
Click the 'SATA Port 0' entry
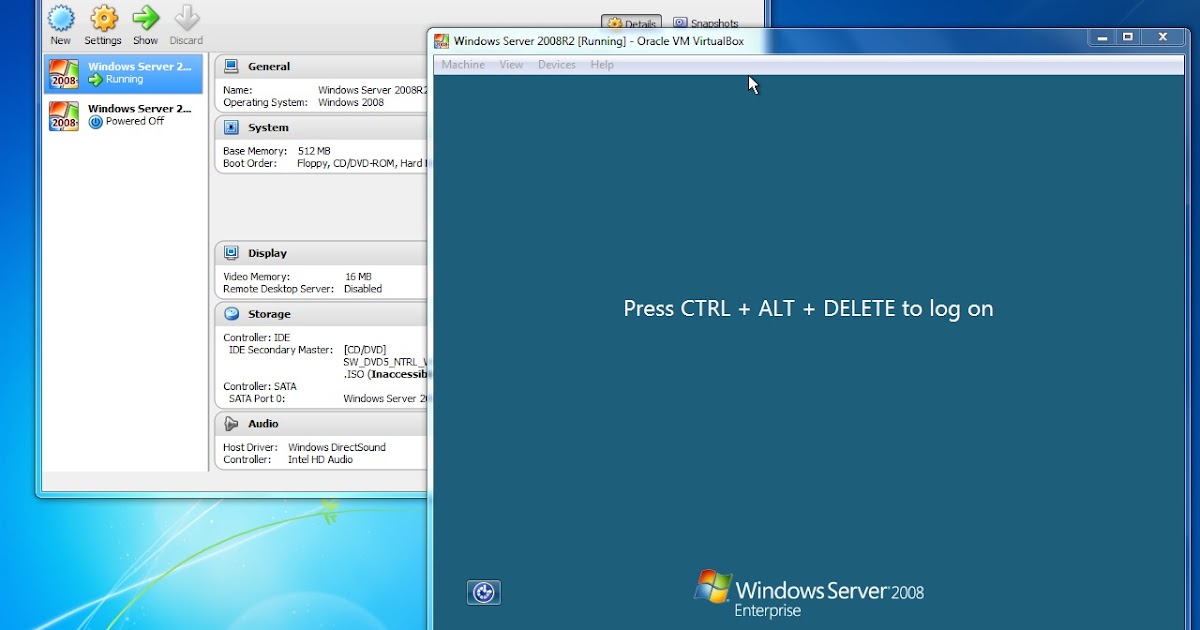pos(256,398)
